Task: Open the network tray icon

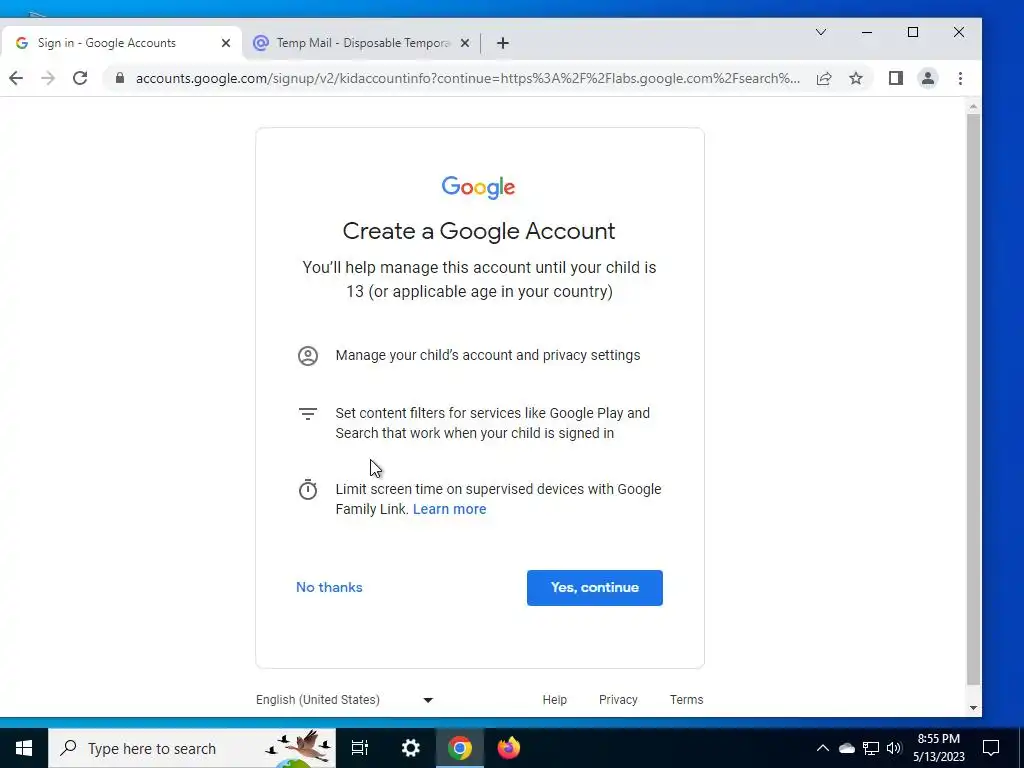Action: click(871, 748)
